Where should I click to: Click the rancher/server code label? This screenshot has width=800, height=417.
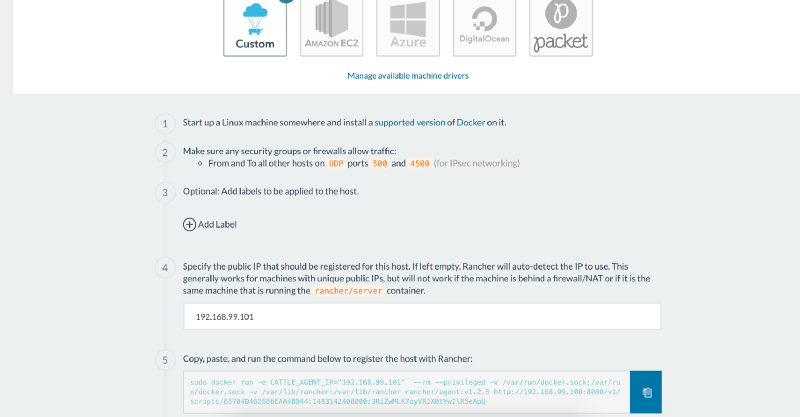(348, 291)
